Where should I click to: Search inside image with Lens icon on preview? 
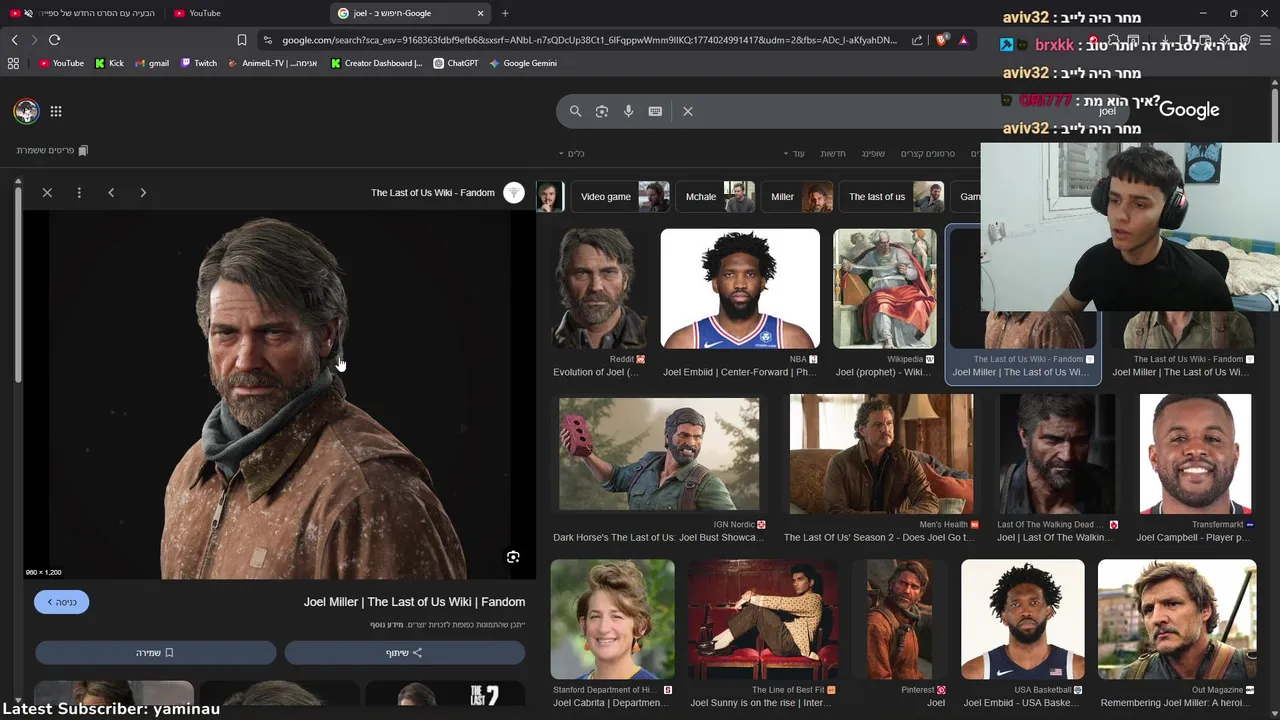(x=513, y=557)
